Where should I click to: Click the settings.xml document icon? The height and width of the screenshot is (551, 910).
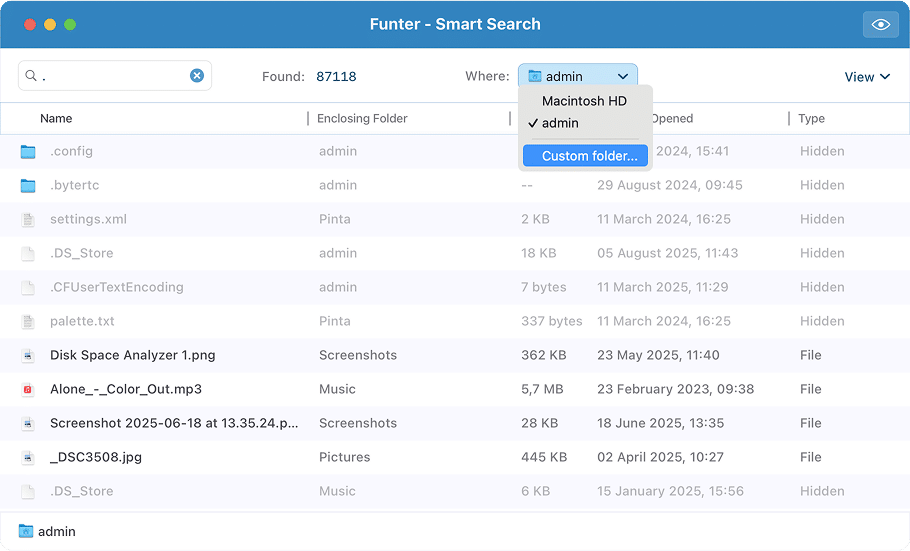[x=28, y=219]
